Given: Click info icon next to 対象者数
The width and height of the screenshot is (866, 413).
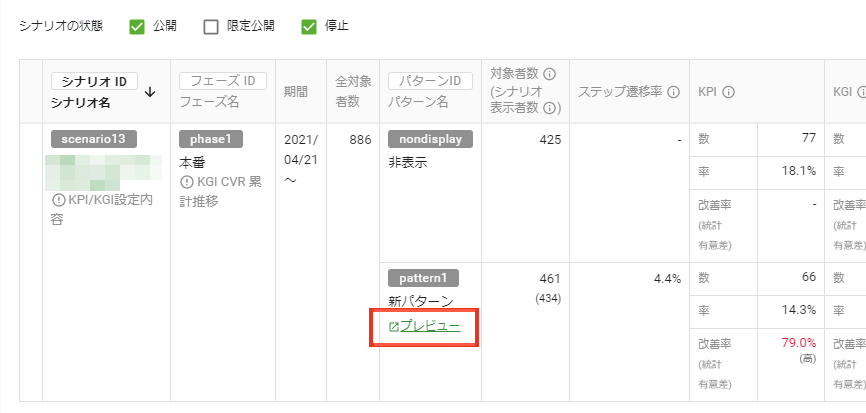Looking at the screenshot, I should 549,73.
